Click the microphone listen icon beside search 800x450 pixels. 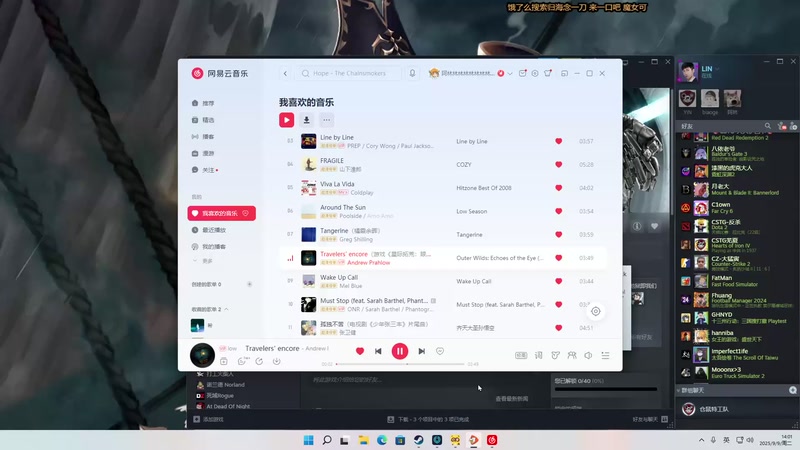click(x=412, y=73)
